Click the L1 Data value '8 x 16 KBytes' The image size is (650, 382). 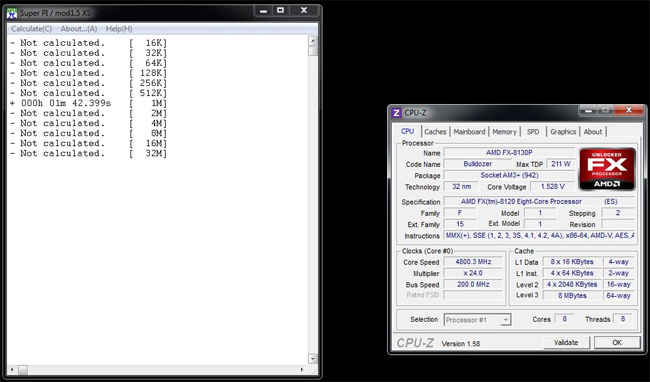coord(572,262)
